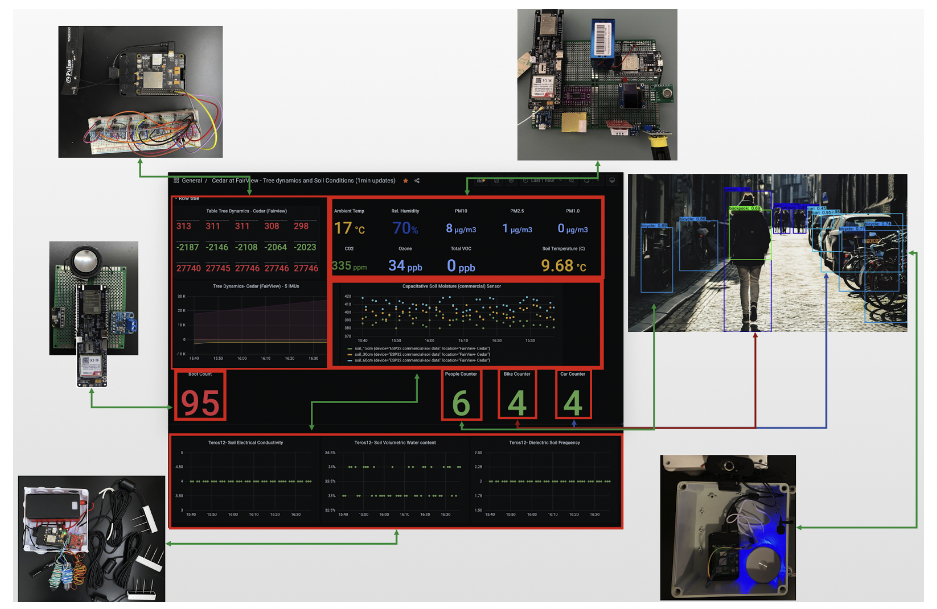Screen dimensions: 937x609
Task: Click blue series color swatch in legend
Action: pyautogui.click(x=351, y=360)
